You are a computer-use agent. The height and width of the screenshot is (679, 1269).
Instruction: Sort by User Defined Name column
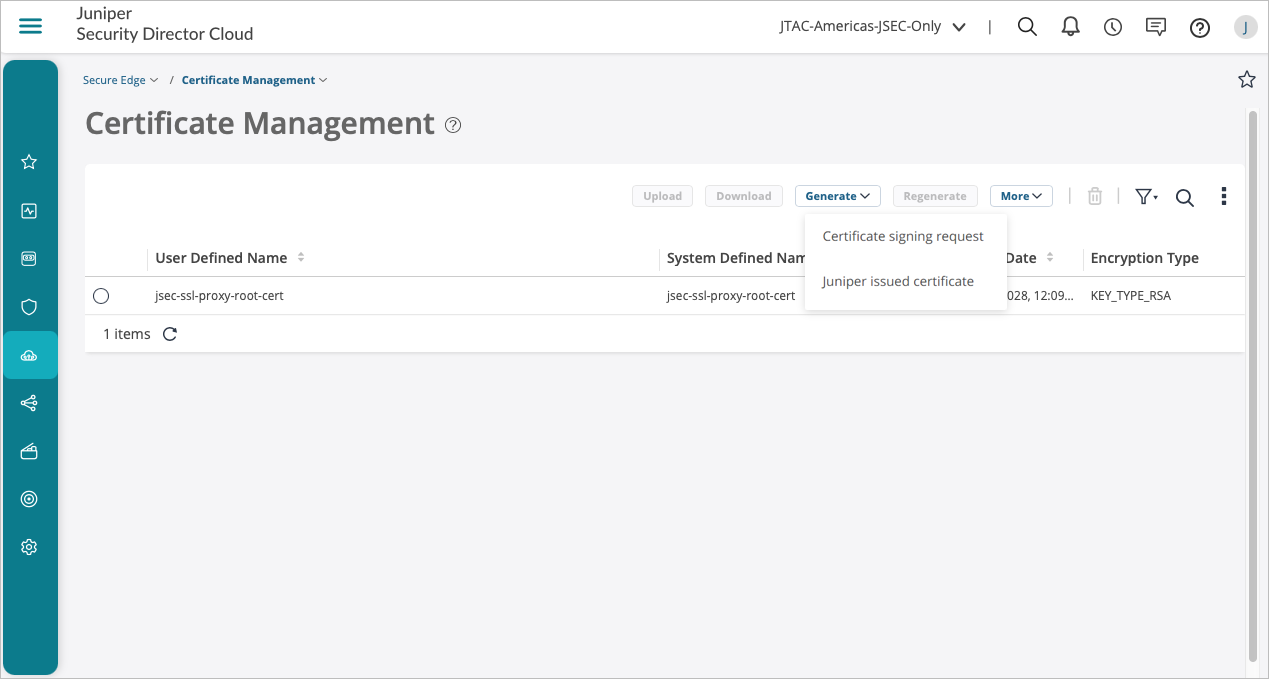(300, 258)
